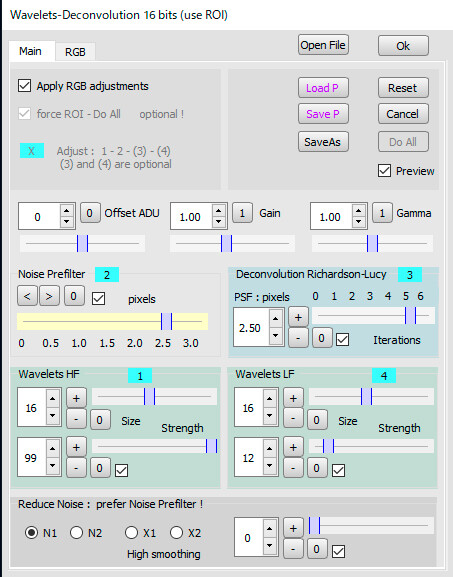Click the Noise Prefilter right arrow button

[49, 296]
